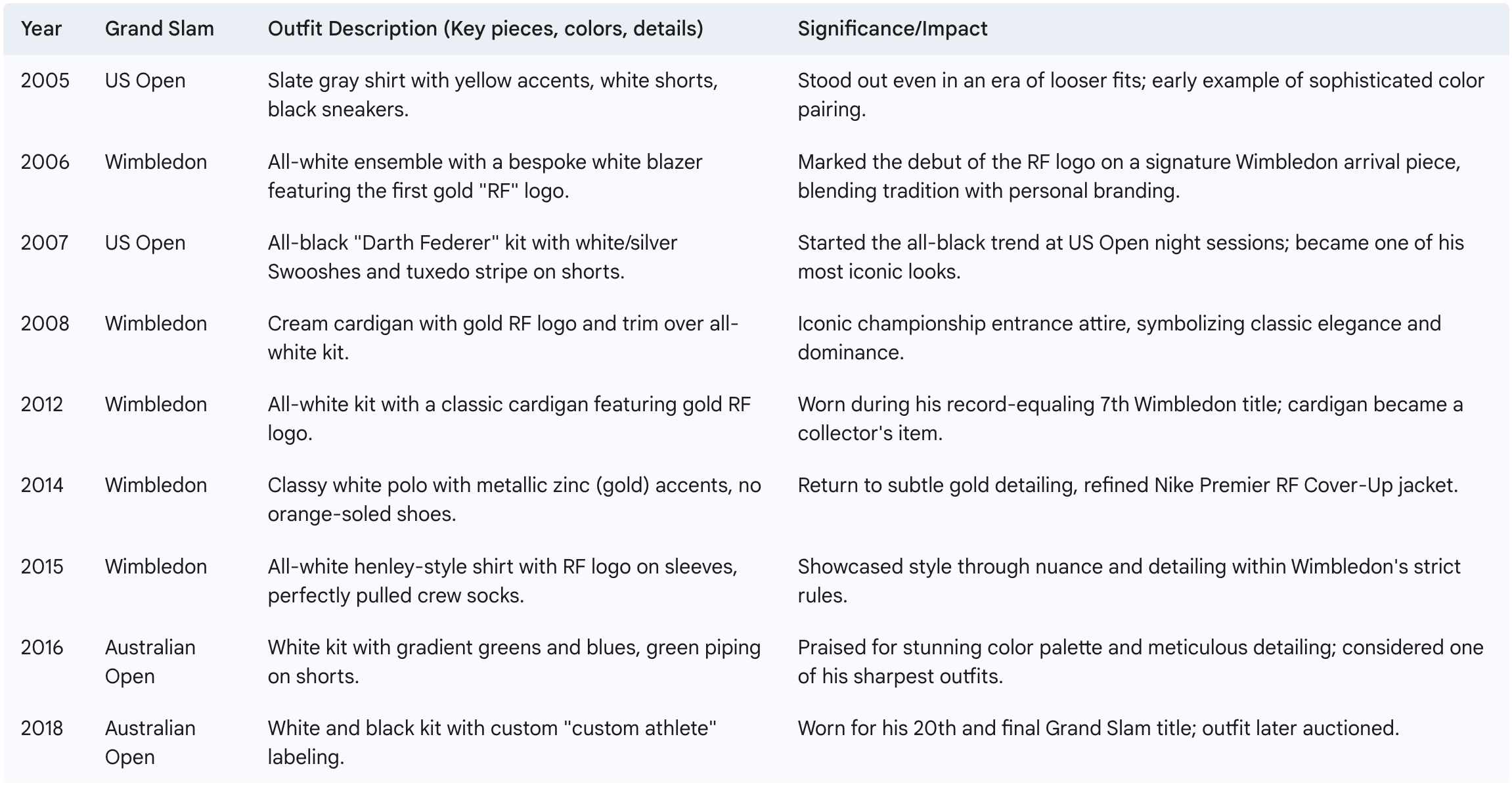Select the 20th Grand Slam title significance
This screenshot has height=787, width=1512.
(x=1098, y=729)
